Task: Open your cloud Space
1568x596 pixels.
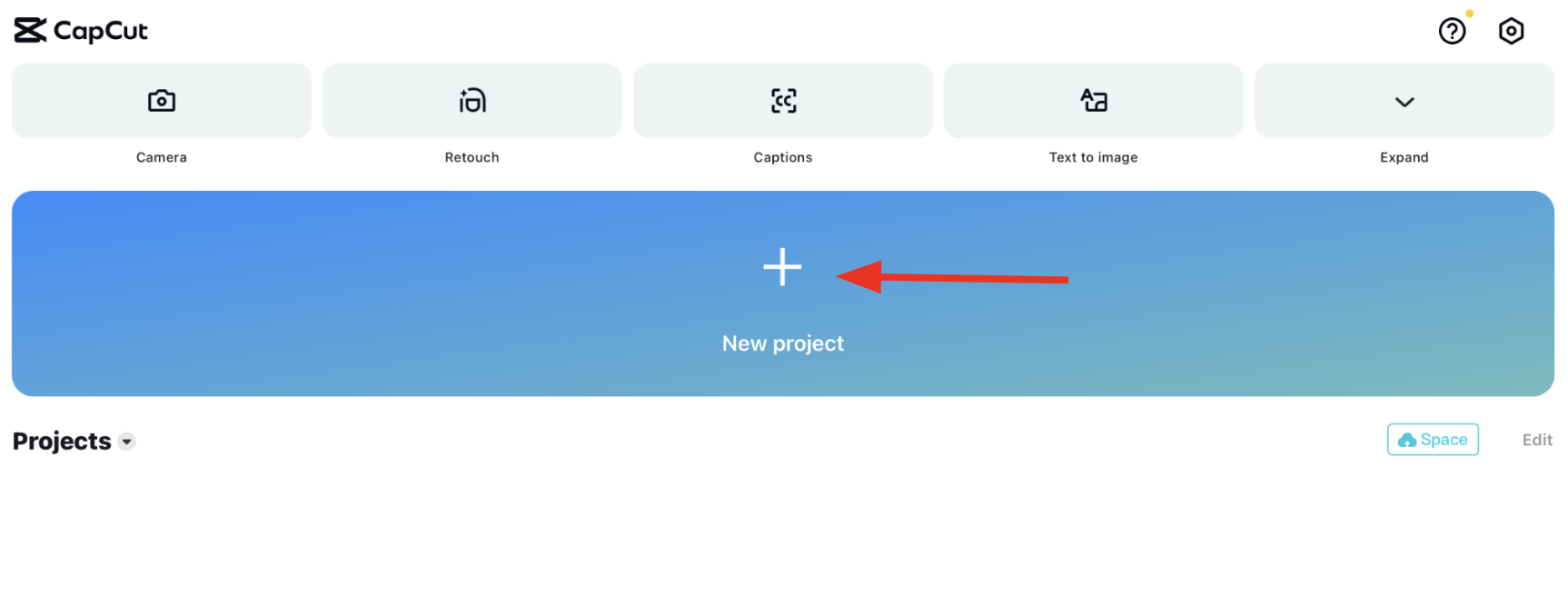Action: point(1433,440)
